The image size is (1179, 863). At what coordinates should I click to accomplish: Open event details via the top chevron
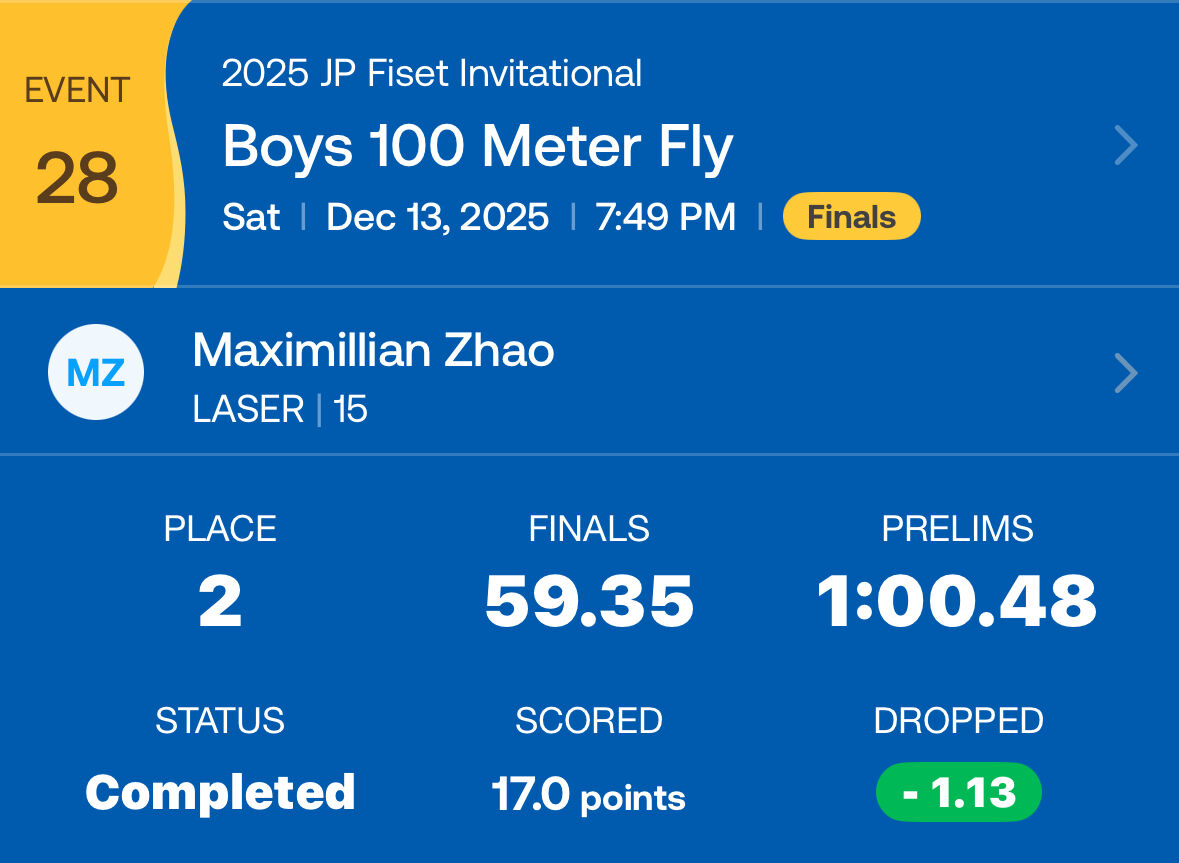[1126, 146]
